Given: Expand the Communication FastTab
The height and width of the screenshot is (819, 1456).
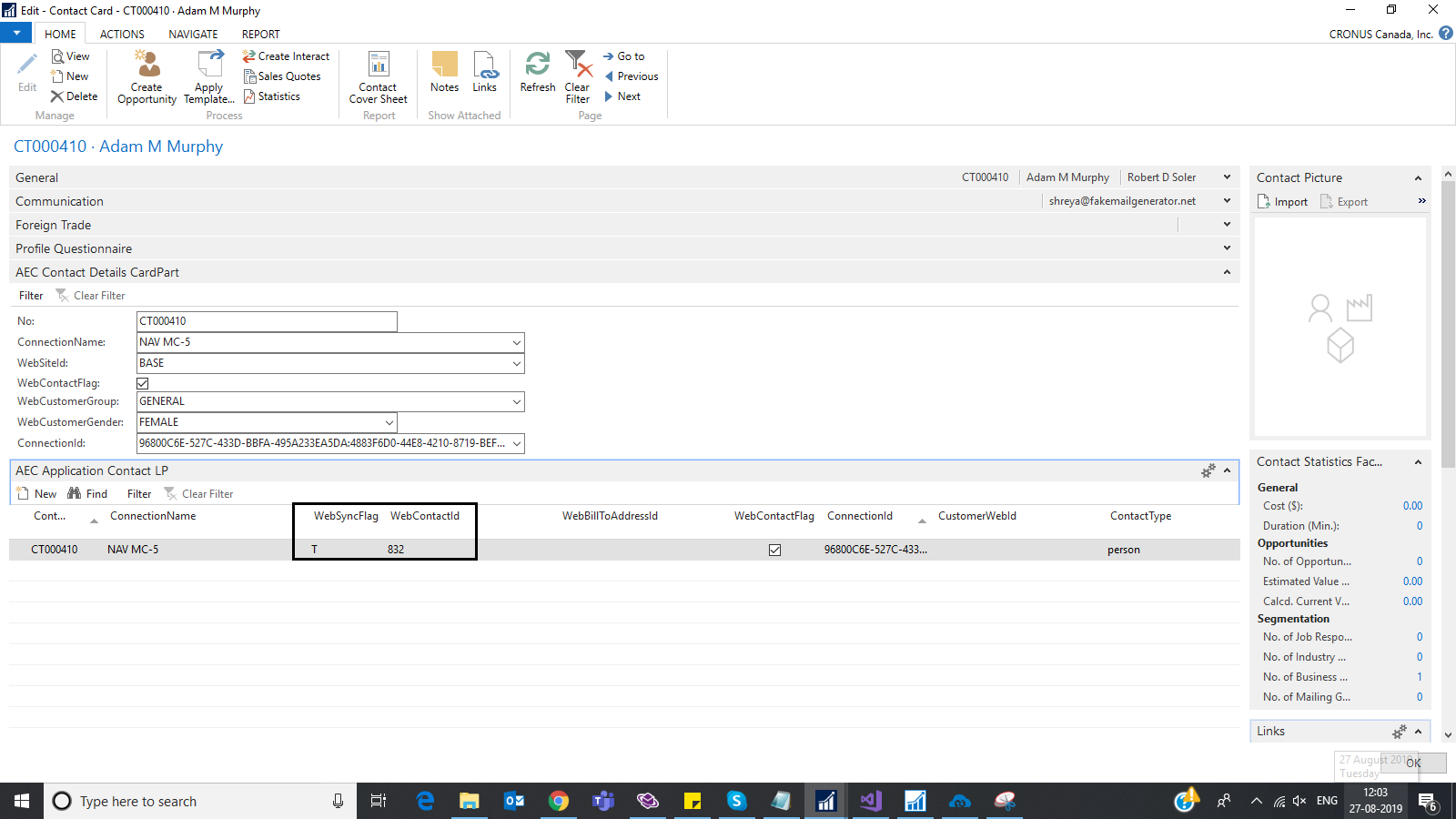Looking at the screenshot, I should [1226, 200].
